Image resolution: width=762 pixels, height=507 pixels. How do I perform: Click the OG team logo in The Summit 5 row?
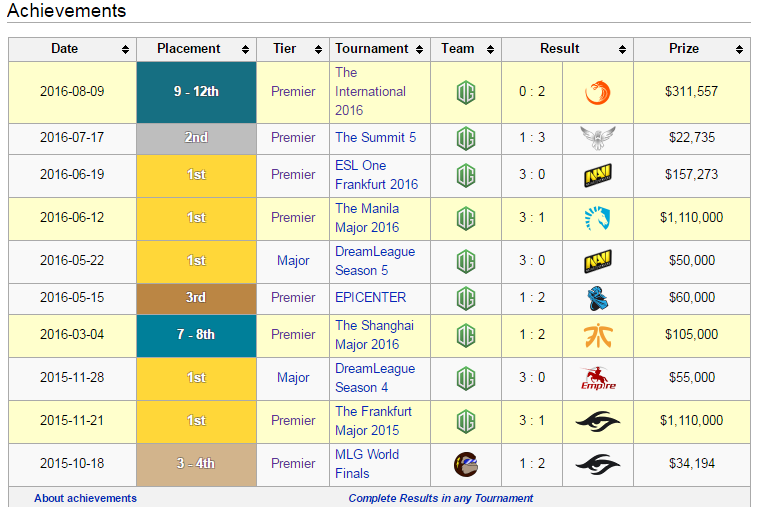coord(465,138)
